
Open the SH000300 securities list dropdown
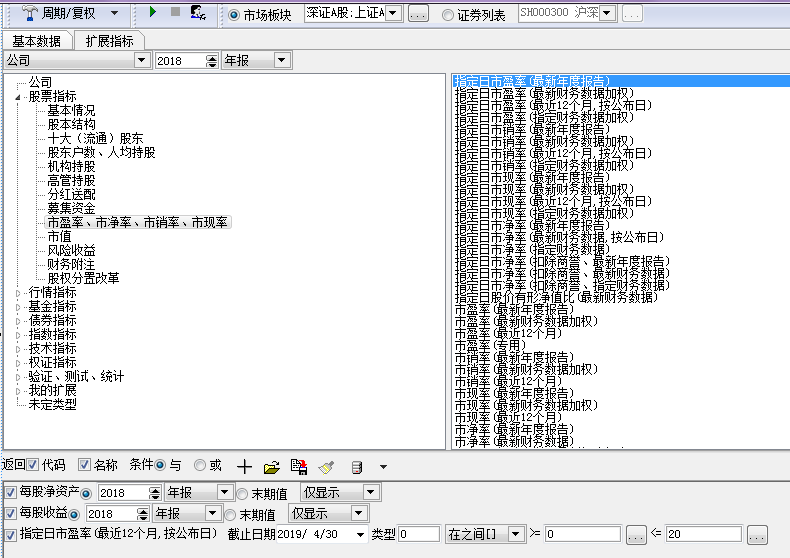608,13
